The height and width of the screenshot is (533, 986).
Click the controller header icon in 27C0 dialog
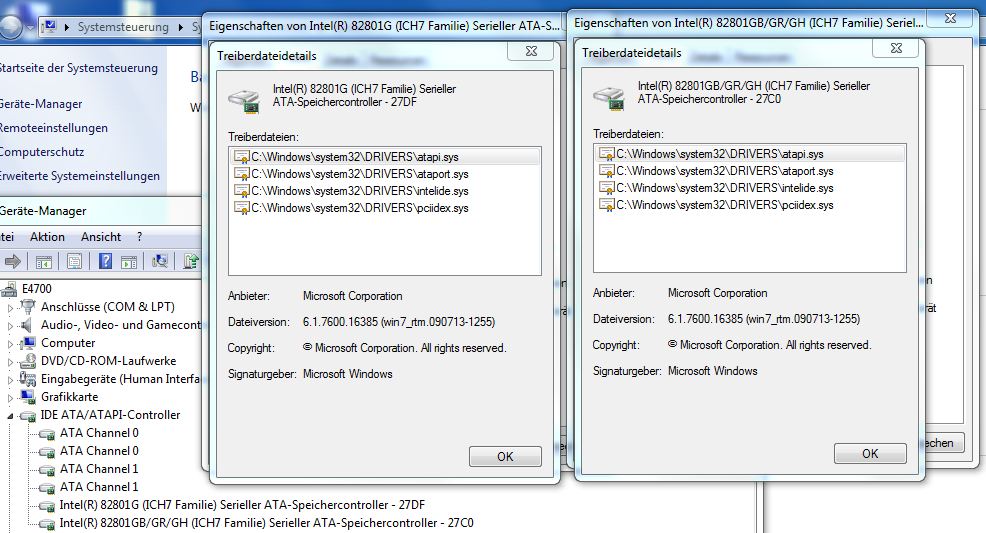click(609, 97)
